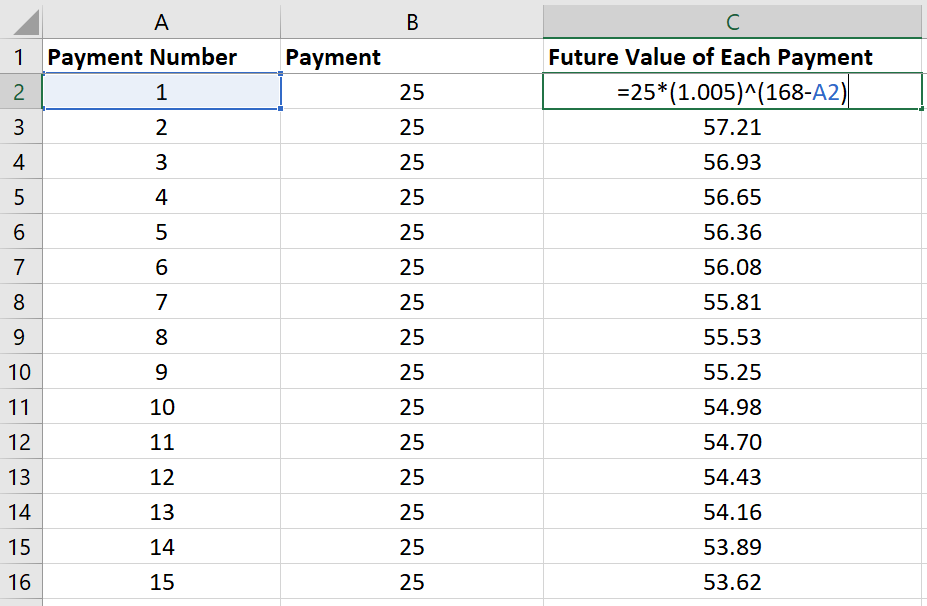Select row 1 header

pos(21,57)
